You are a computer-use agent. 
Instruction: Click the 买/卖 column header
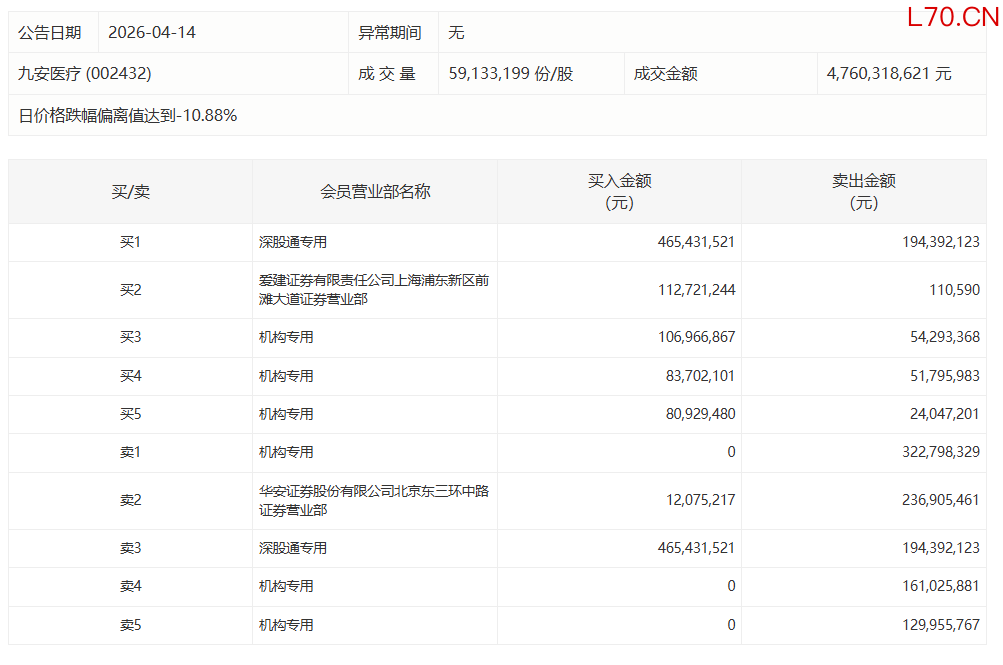coord(130,192)
